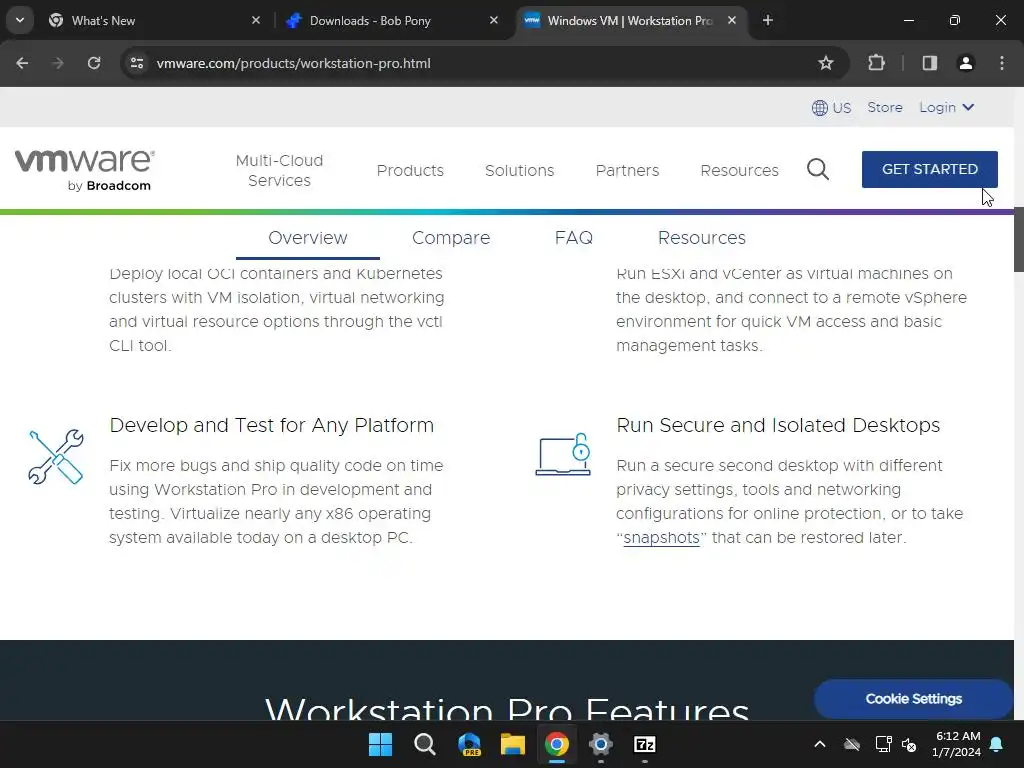Open the Extensions puzzle icon
This screenshot has height=768, width=1024.
876,63
